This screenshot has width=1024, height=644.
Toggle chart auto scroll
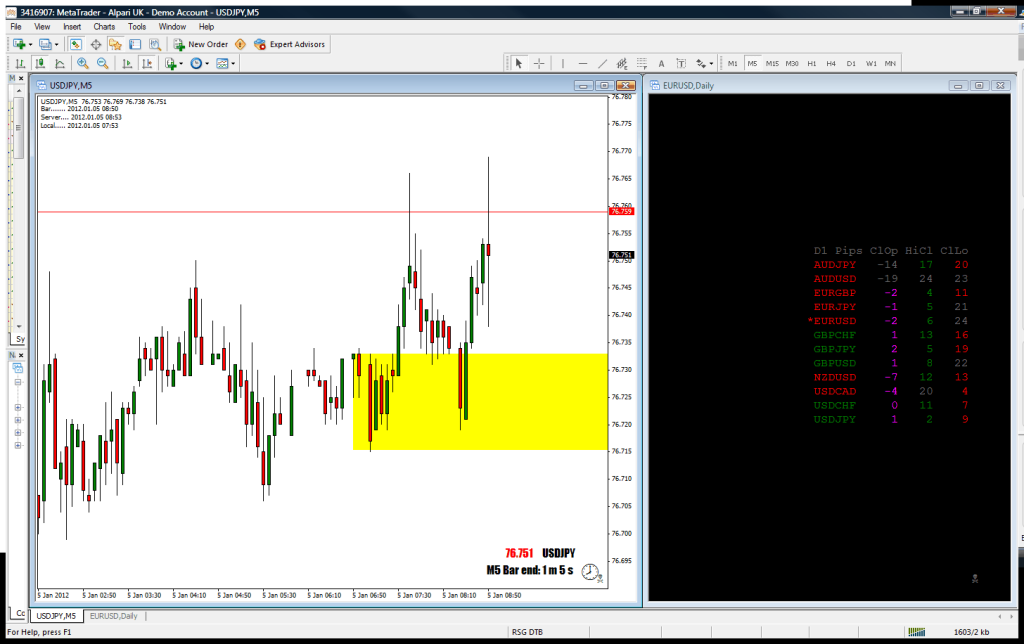127,63
